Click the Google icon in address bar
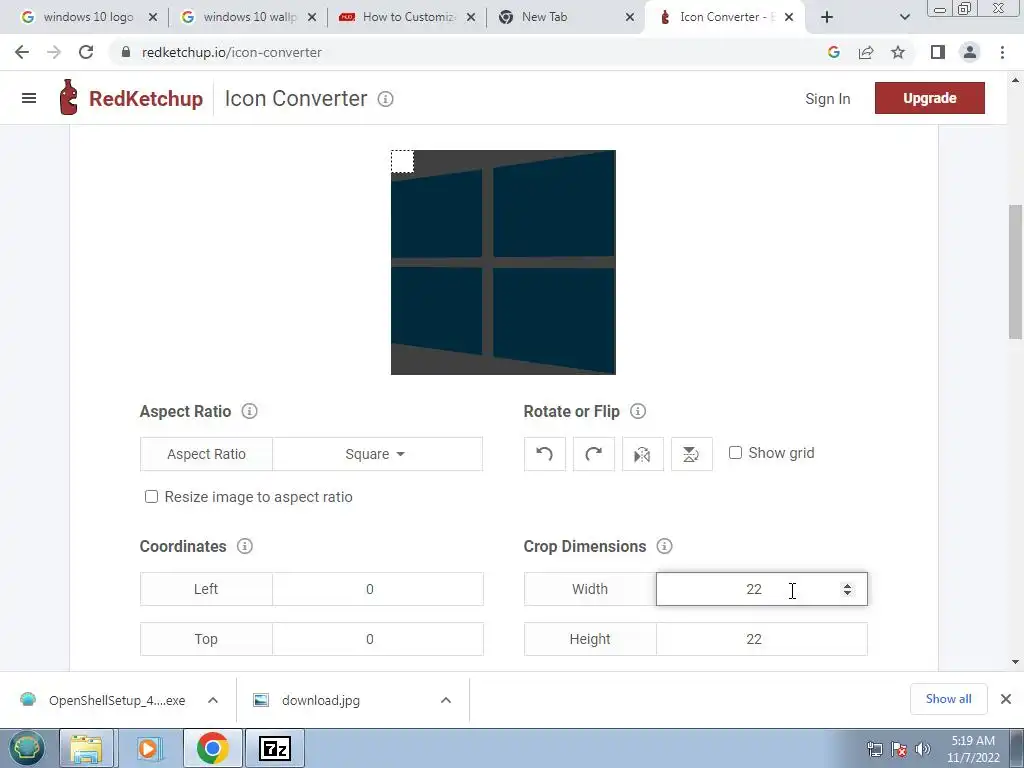The height and width of the screenshot is (768, 1024). click(833, 52)
